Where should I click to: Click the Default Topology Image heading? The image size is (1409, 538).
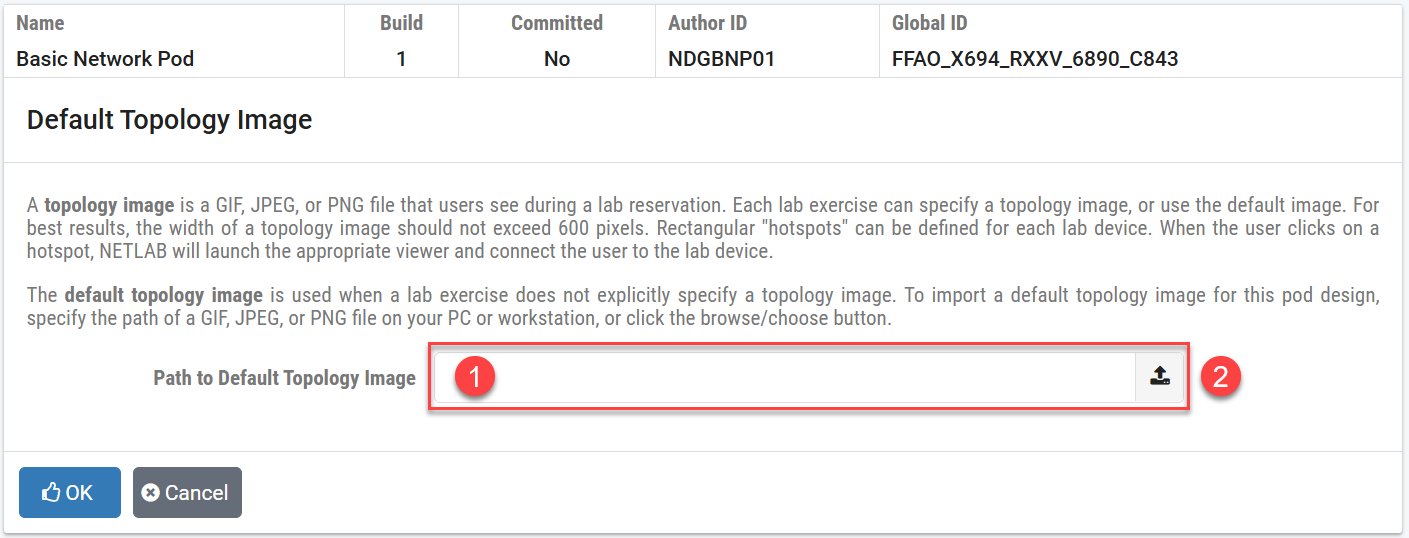tap(169, 121)
